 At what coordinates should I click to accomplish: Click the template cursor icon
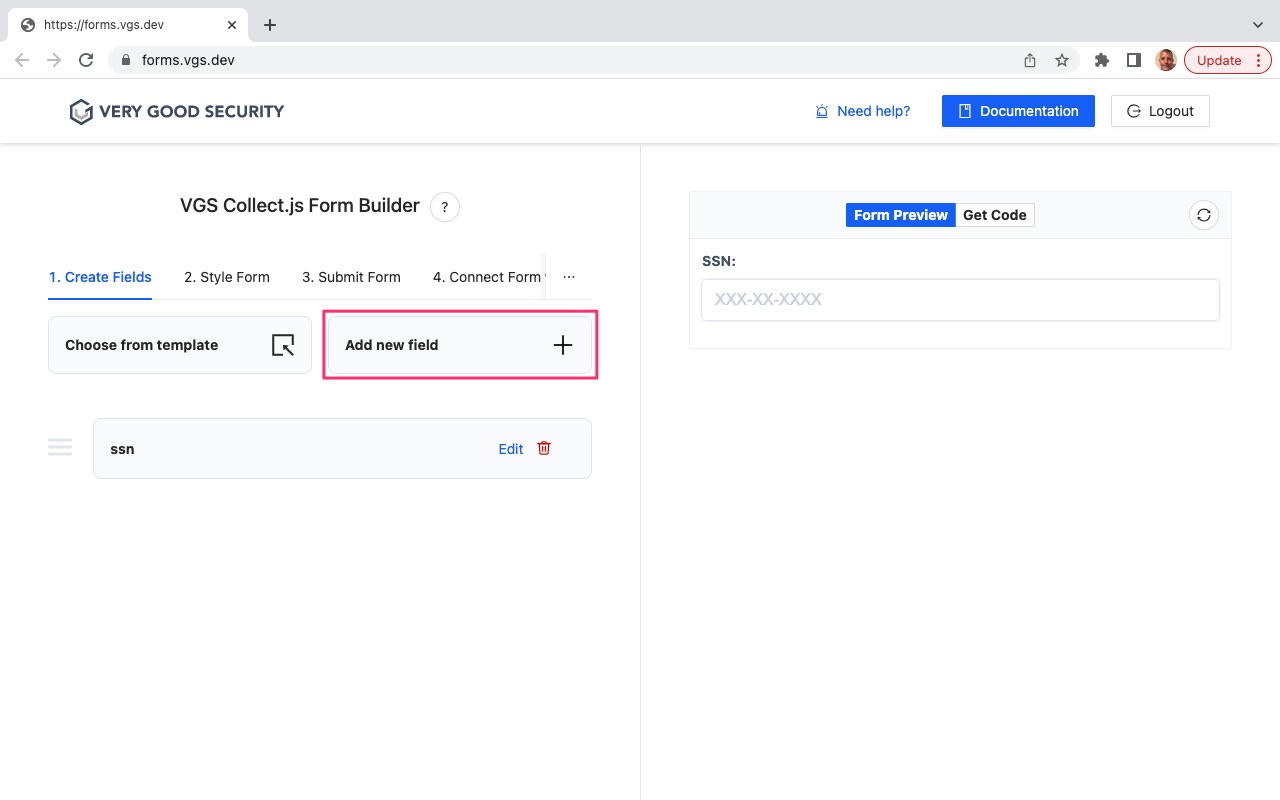[283, 345]
